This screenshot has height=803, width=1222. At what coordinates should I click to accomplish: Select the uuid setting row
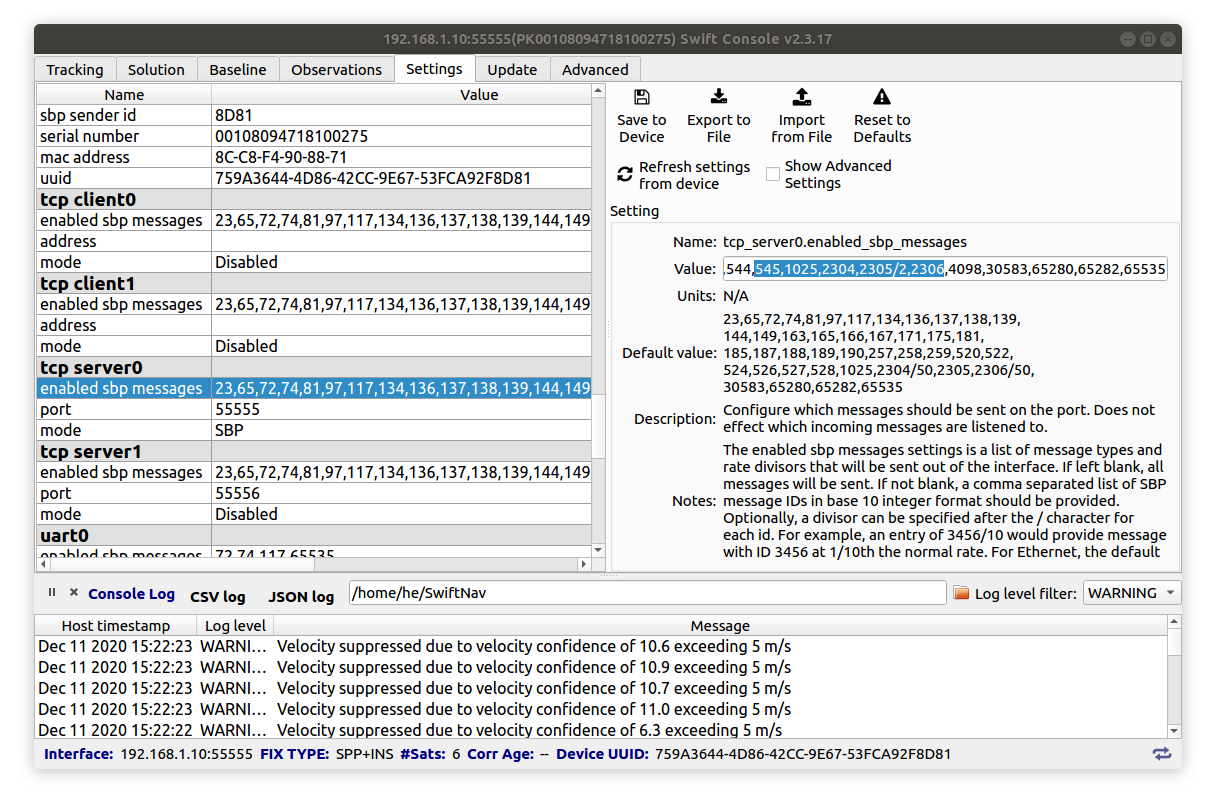(314, 178)
